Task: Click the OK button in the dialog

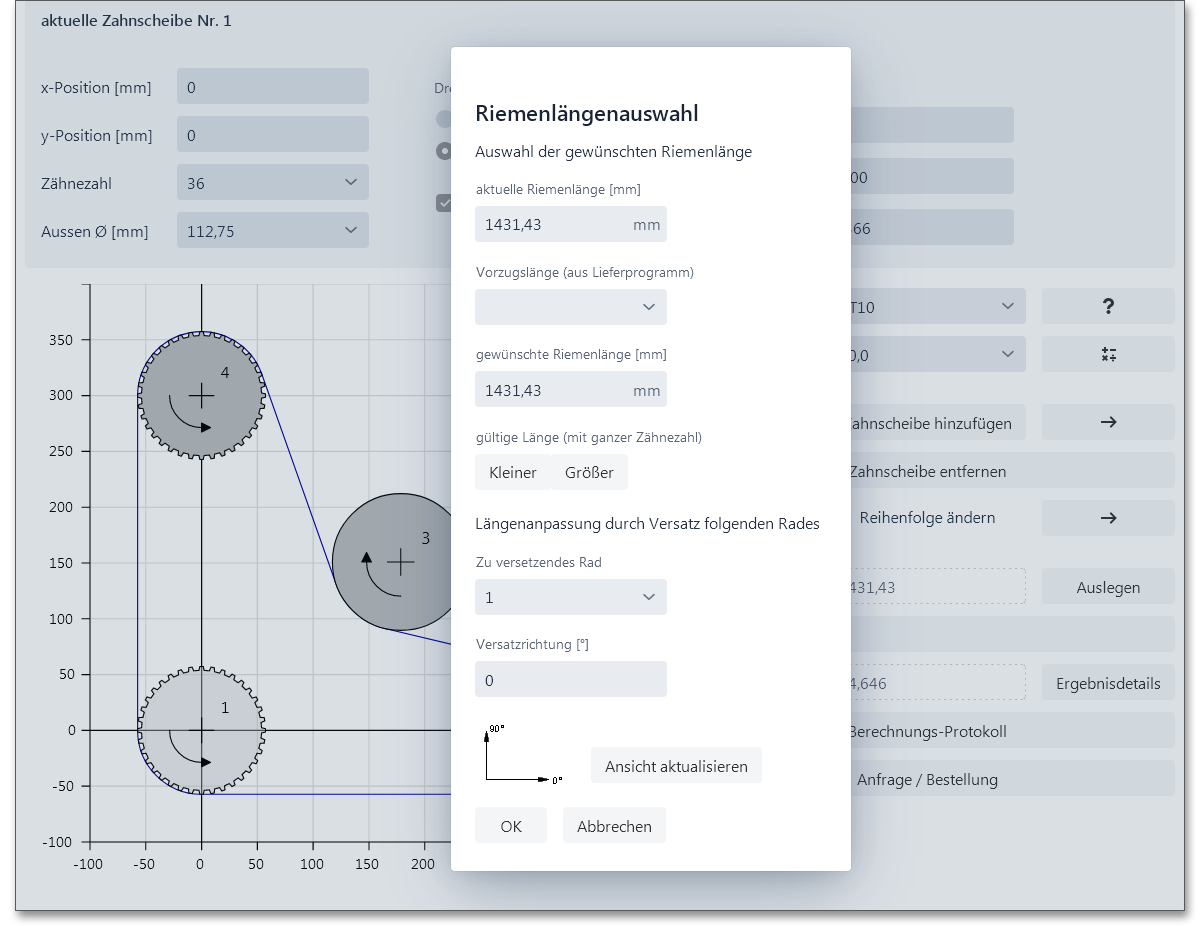Action: click(x=511, y=826)
